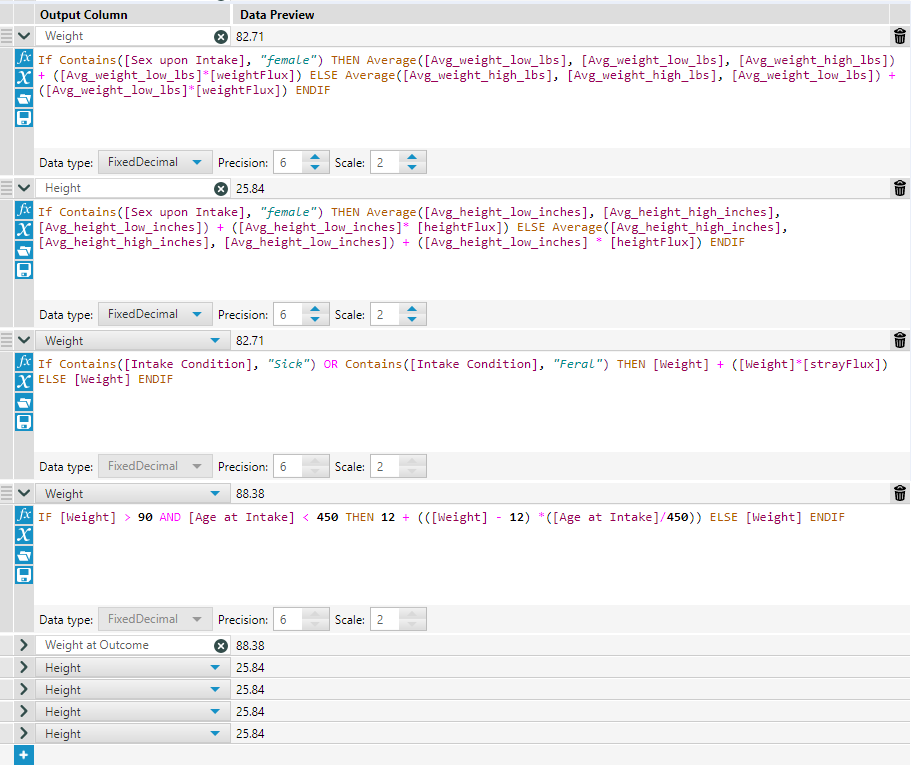The image size is (911, 766).
Task: Grab drag handle of expanded Height expression
Action: (6, 188)
